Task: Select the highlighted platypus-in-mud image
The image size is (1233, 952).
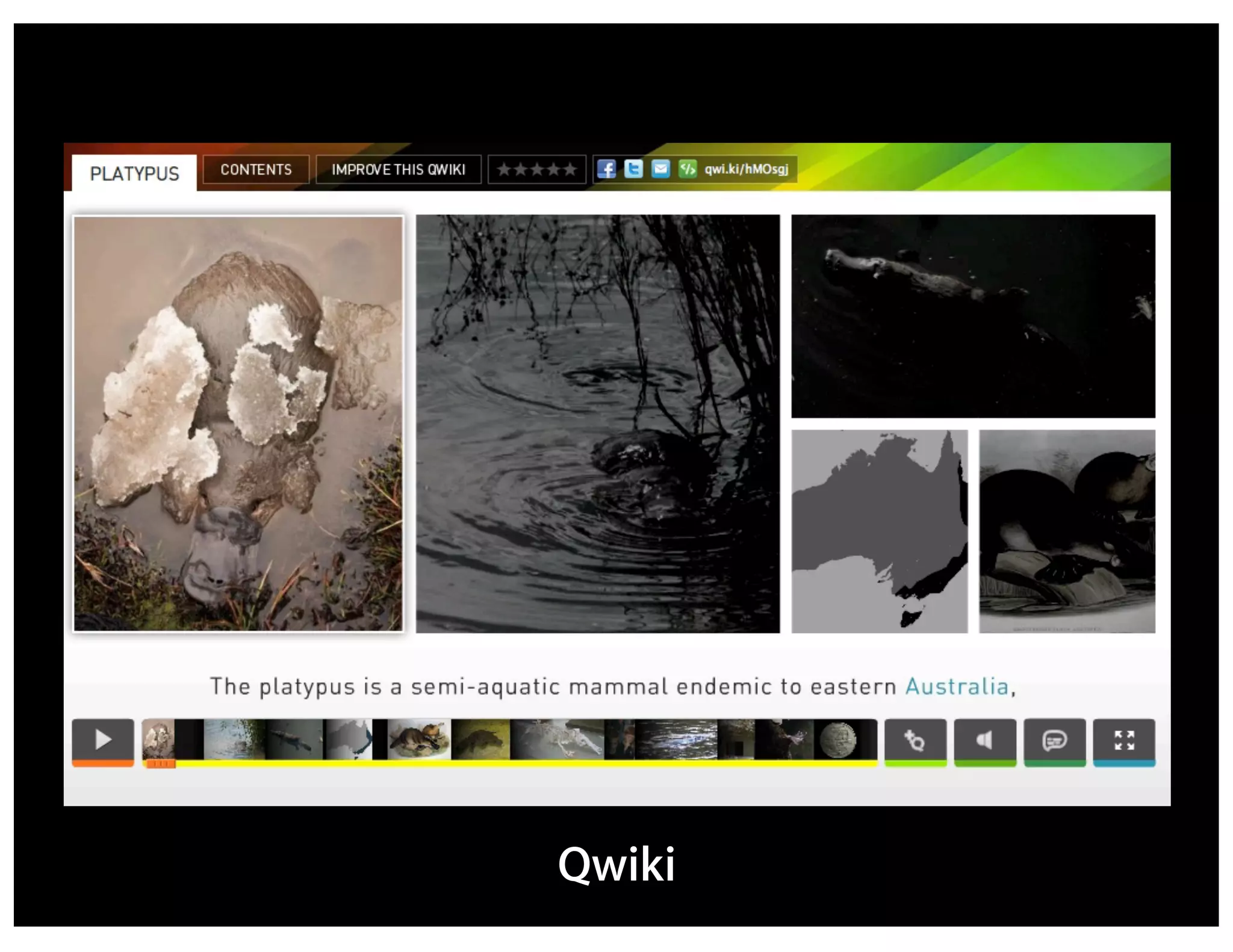Action: [238, 424]
